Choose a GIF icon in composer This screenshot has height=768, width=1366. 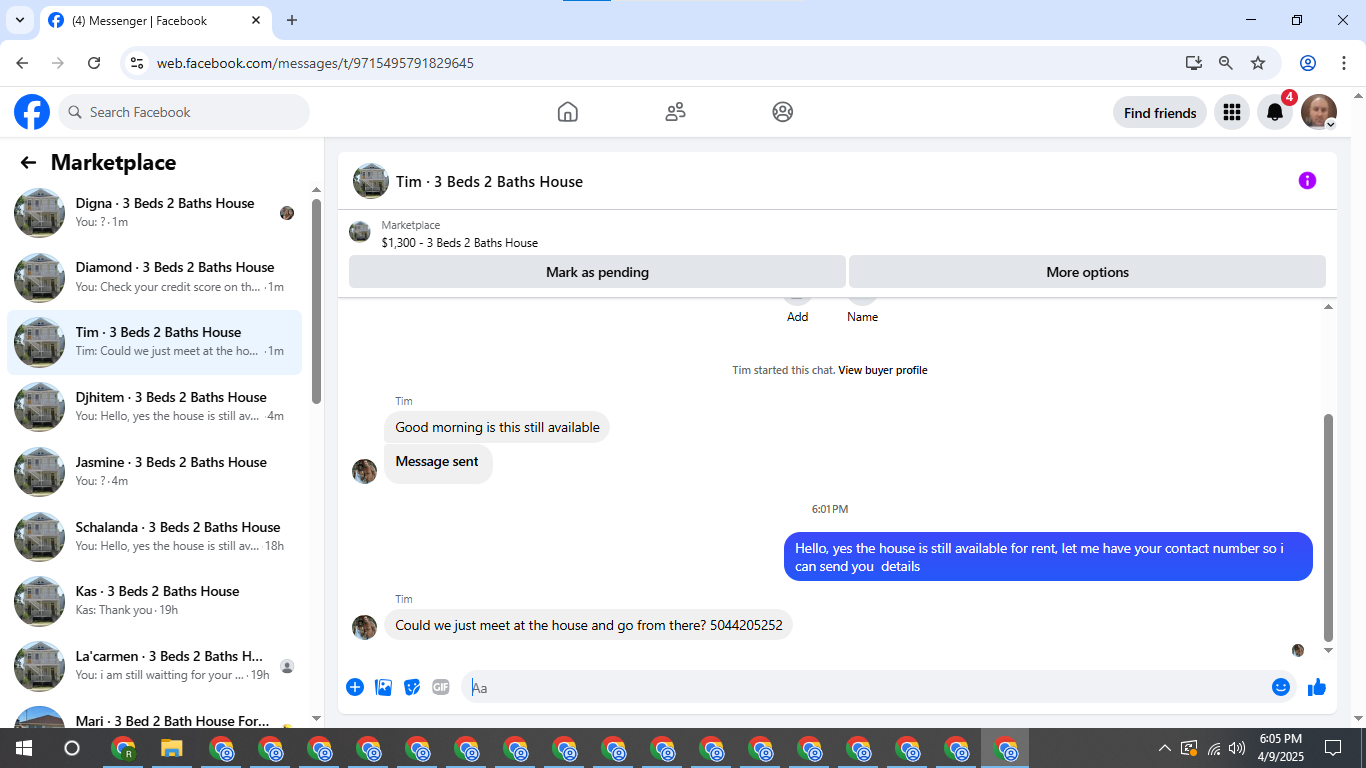(x=441, y=687)
